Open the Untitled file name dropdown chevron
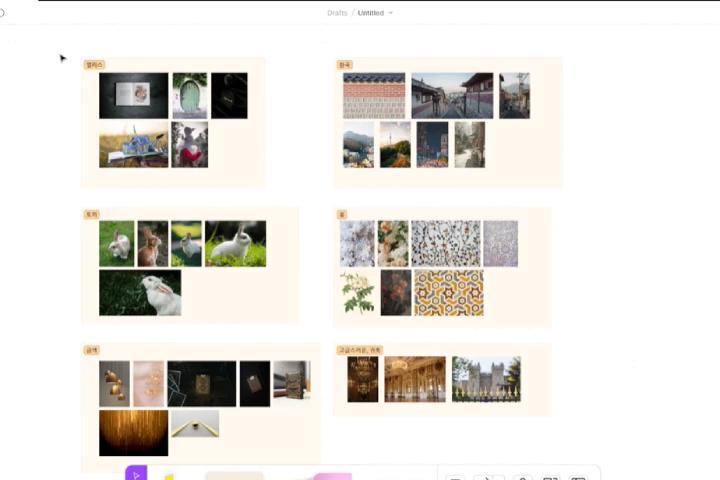The width and height of the screenshot is (720, 480). [x=391, y=13]
